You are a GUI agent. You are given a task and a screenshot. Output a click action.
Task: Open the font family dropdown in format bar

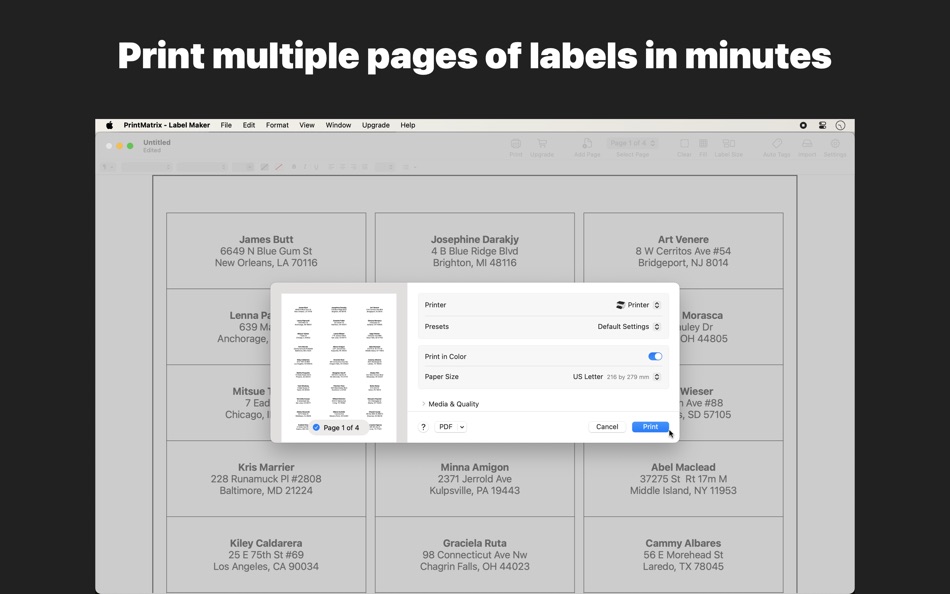click(x=147, y=167)
